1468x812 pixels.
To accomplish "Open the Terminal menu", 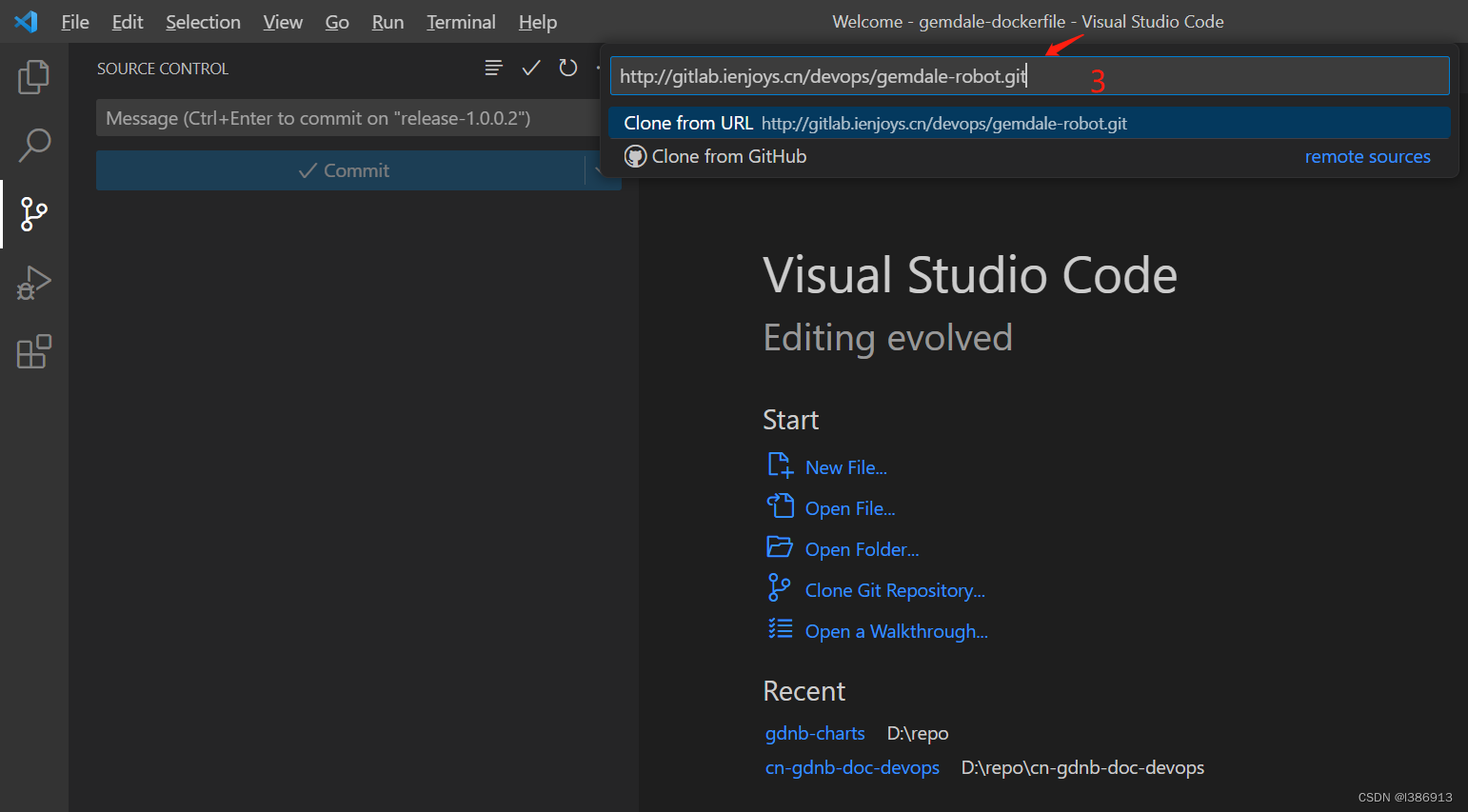I will point(461,21).
